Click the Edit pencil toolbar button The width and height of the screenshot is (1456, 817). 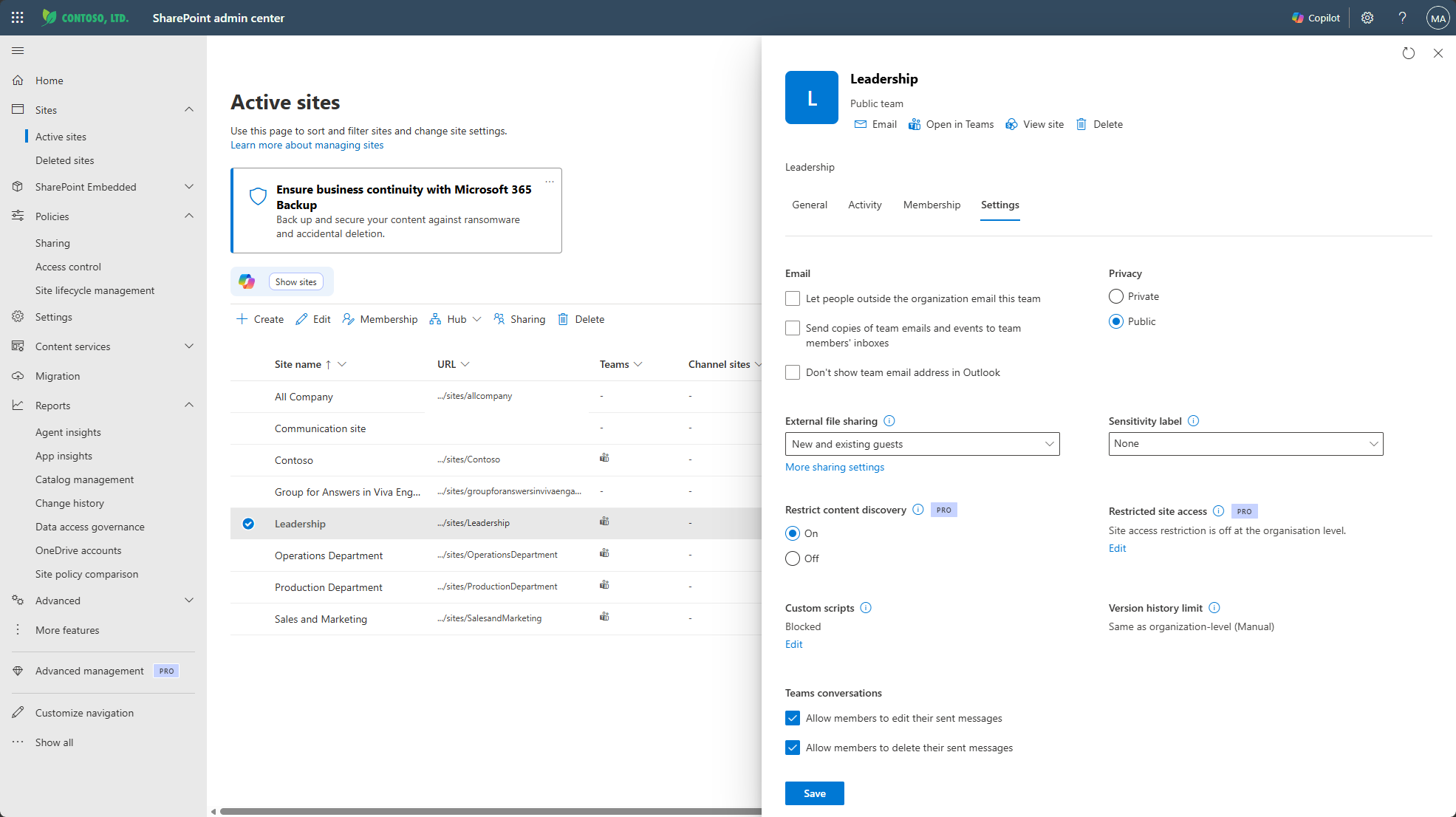[x=313, y=319]
